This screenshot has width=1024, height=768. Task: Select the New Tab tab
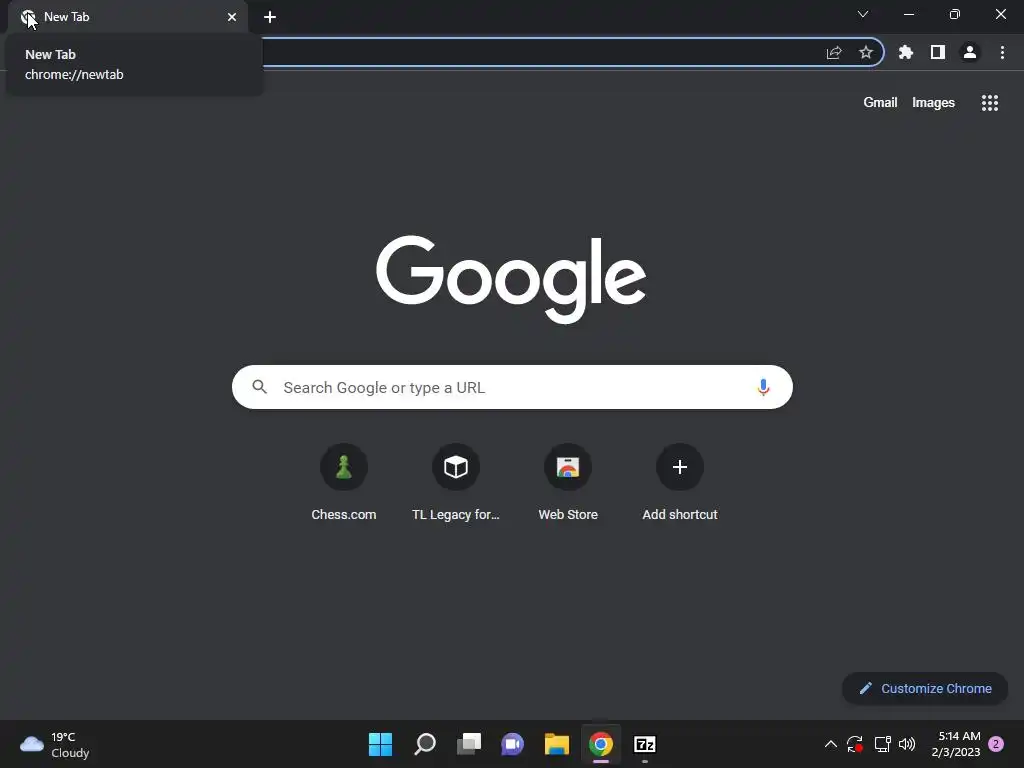pyautogui.click(x=127, y=17)
